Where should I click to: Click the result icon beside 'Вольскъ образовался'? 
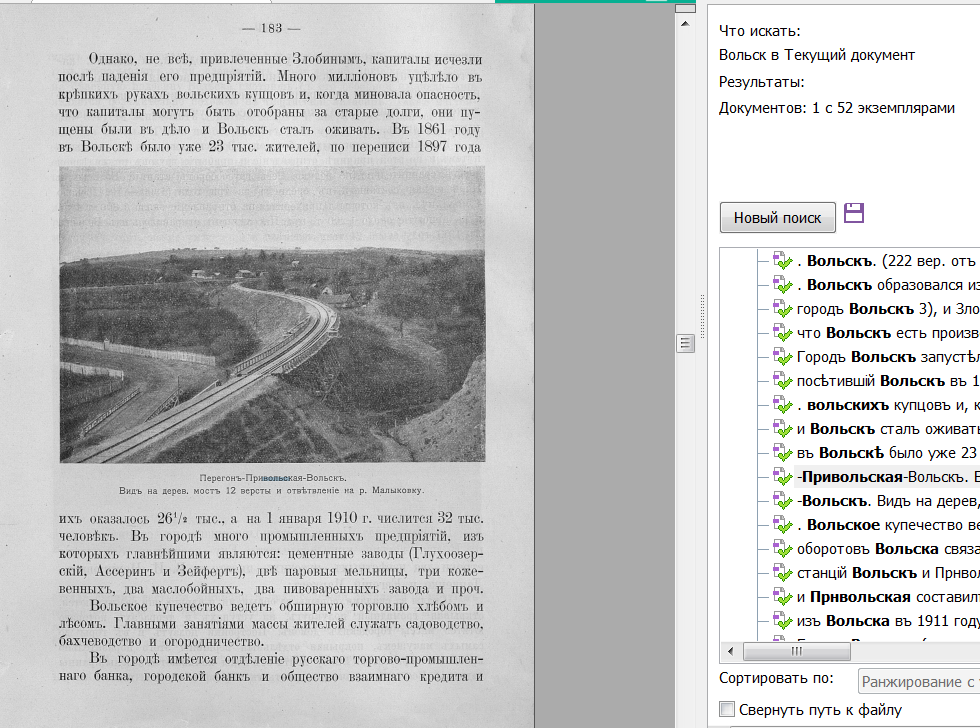[782, 285]
